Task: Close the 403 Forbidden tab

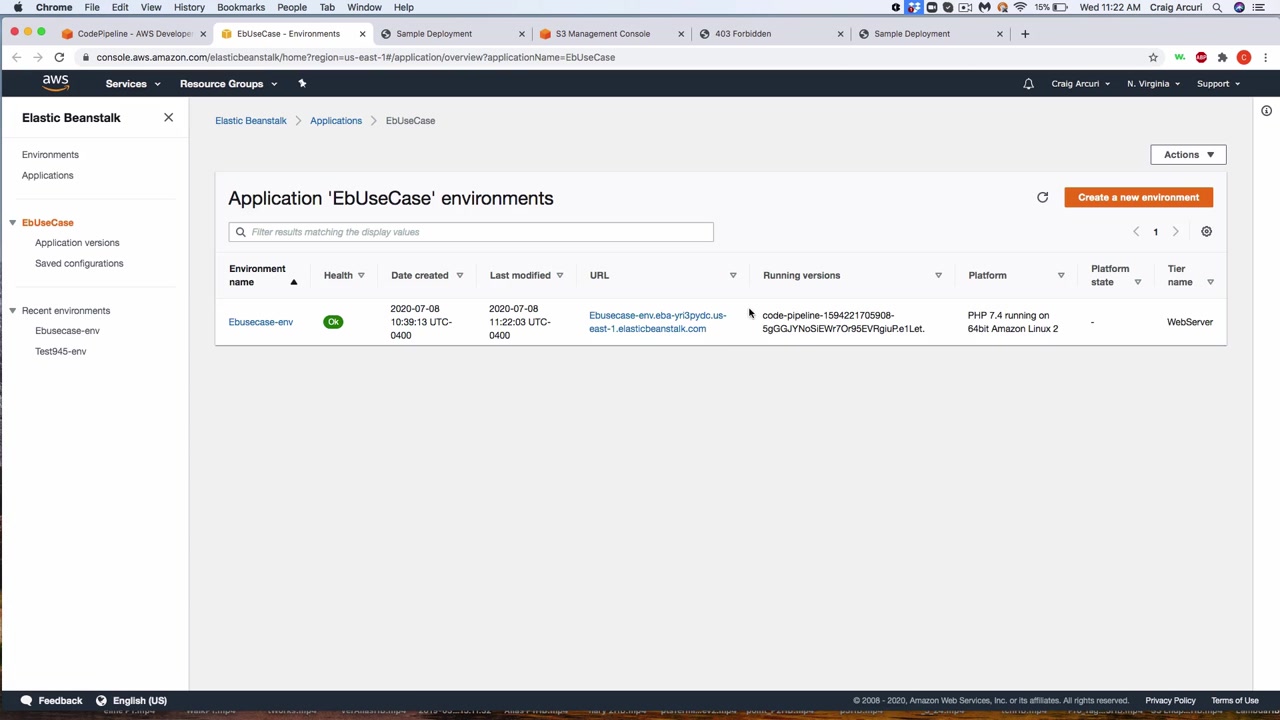Action: [840, 34]
